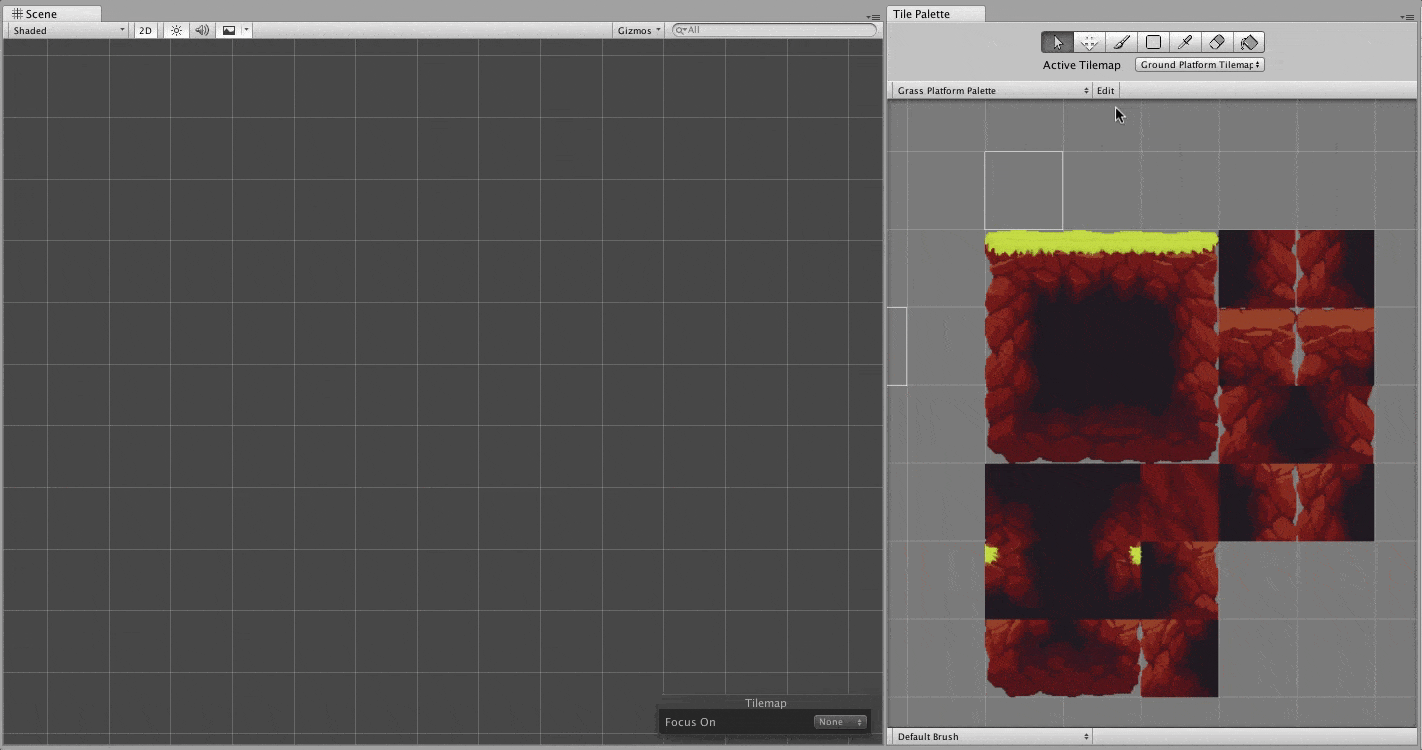Open the Gizmos dropdown
Viewport: 1422px width, 750px height.
click(x=639, y=31)
